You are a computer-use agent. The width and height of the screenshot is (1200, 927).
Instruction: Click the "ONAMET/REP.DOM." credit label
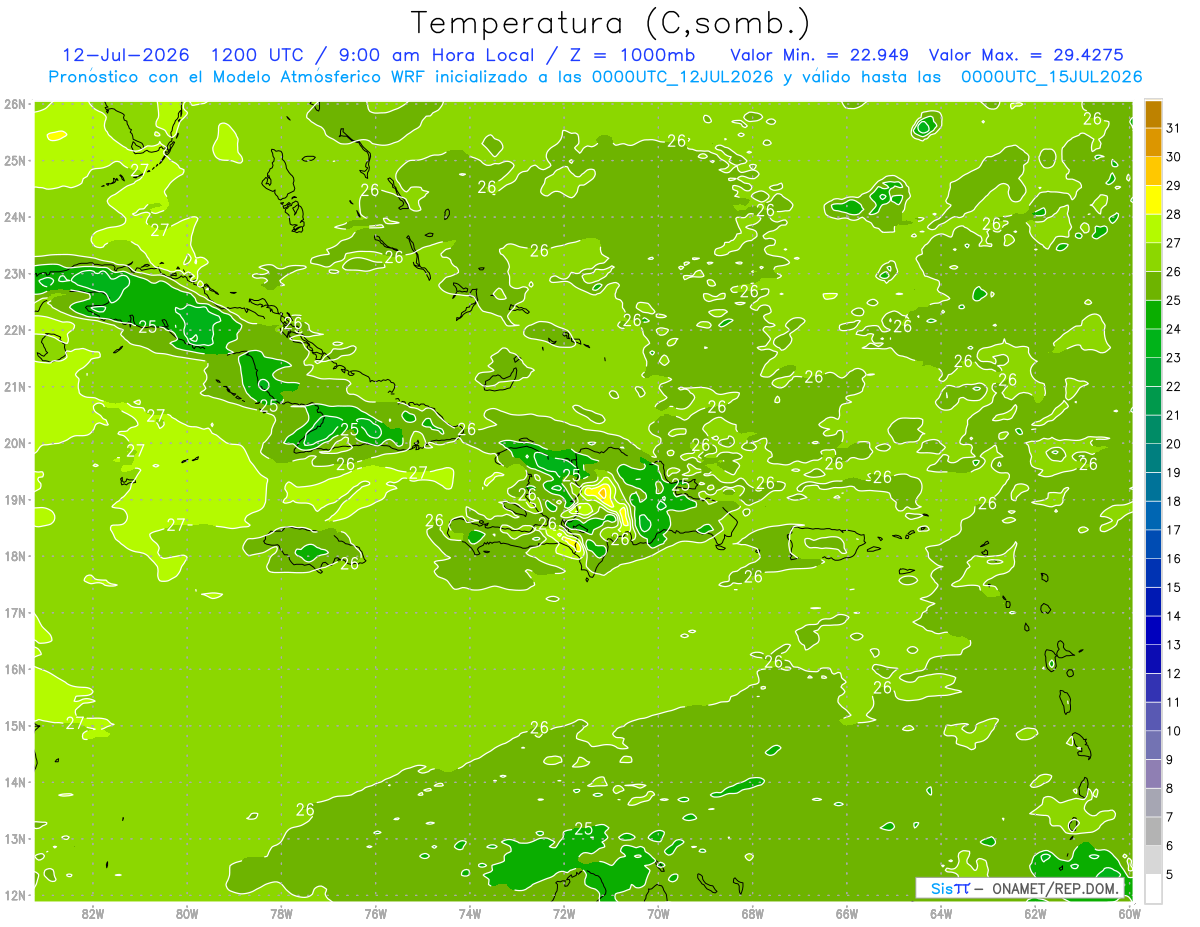tap(1055, 888)
